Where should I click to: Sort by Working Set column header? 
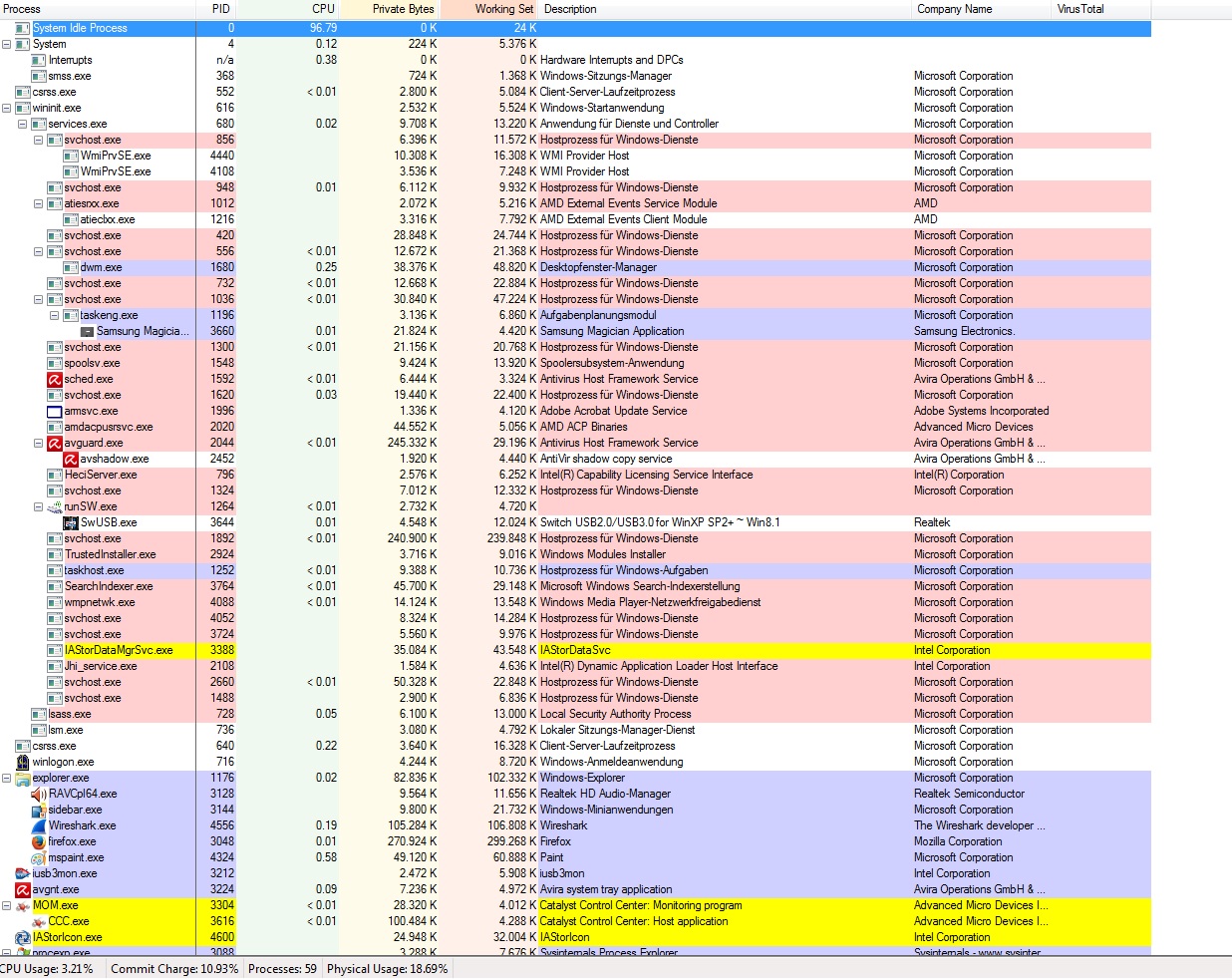click(x=489, y=9)
